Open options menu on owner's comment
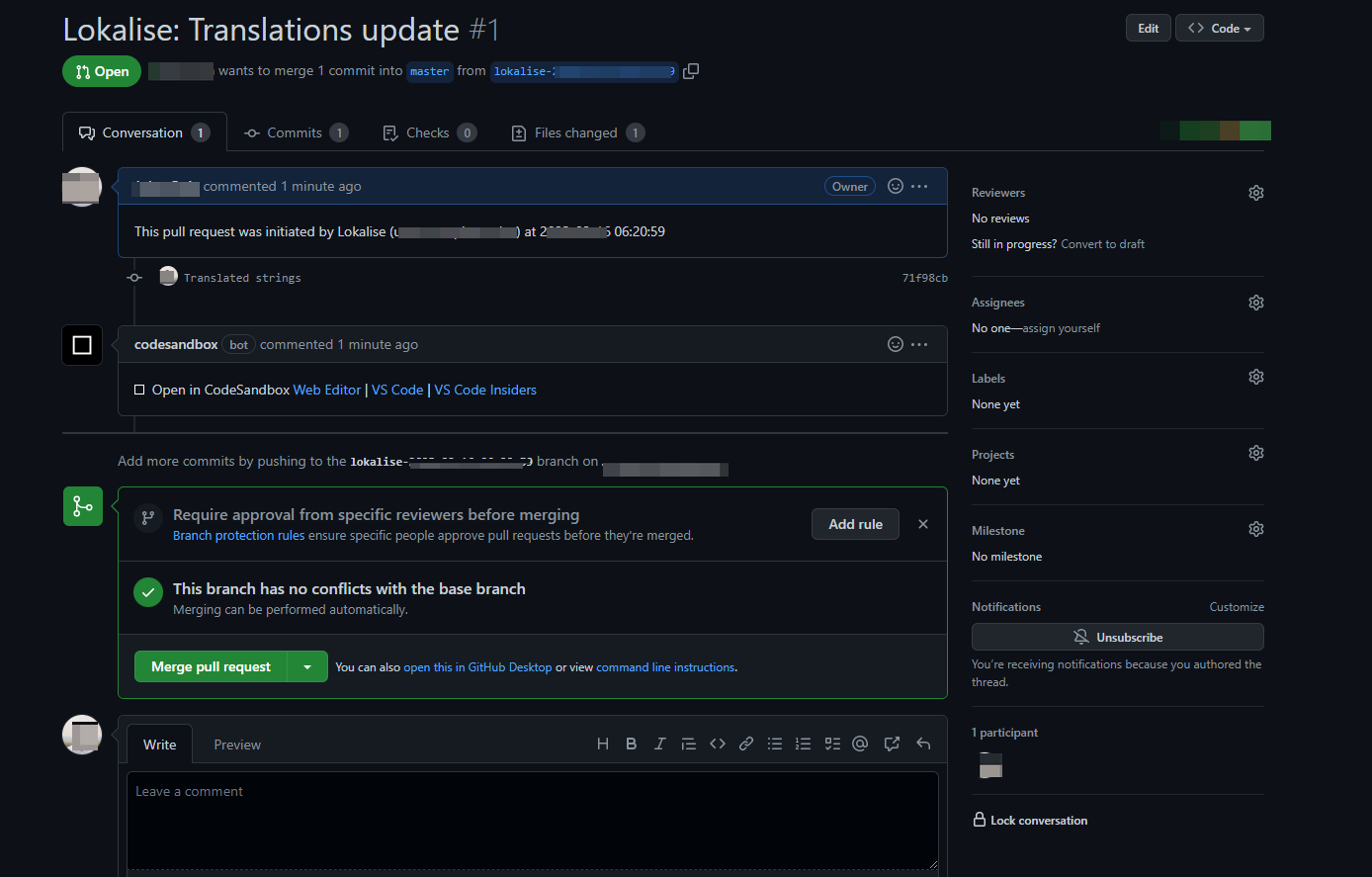1372x877 pixels. coord(919,186)
